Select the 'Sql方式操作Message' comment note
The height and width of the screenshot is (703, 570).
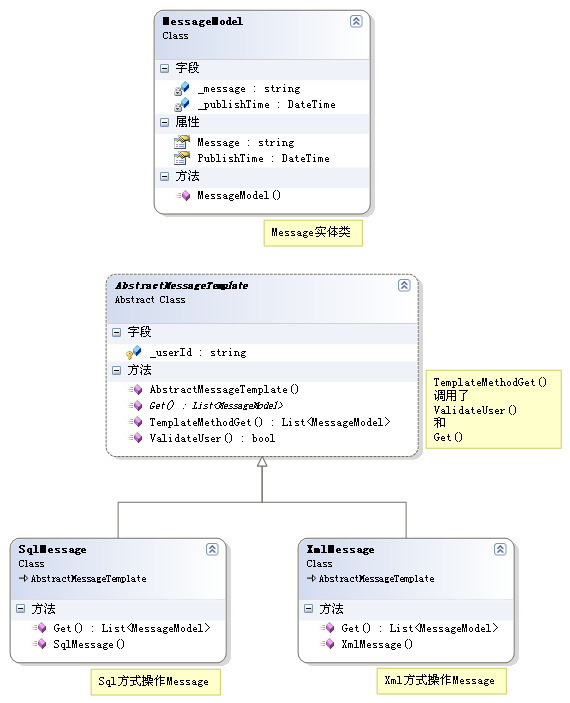156,682
